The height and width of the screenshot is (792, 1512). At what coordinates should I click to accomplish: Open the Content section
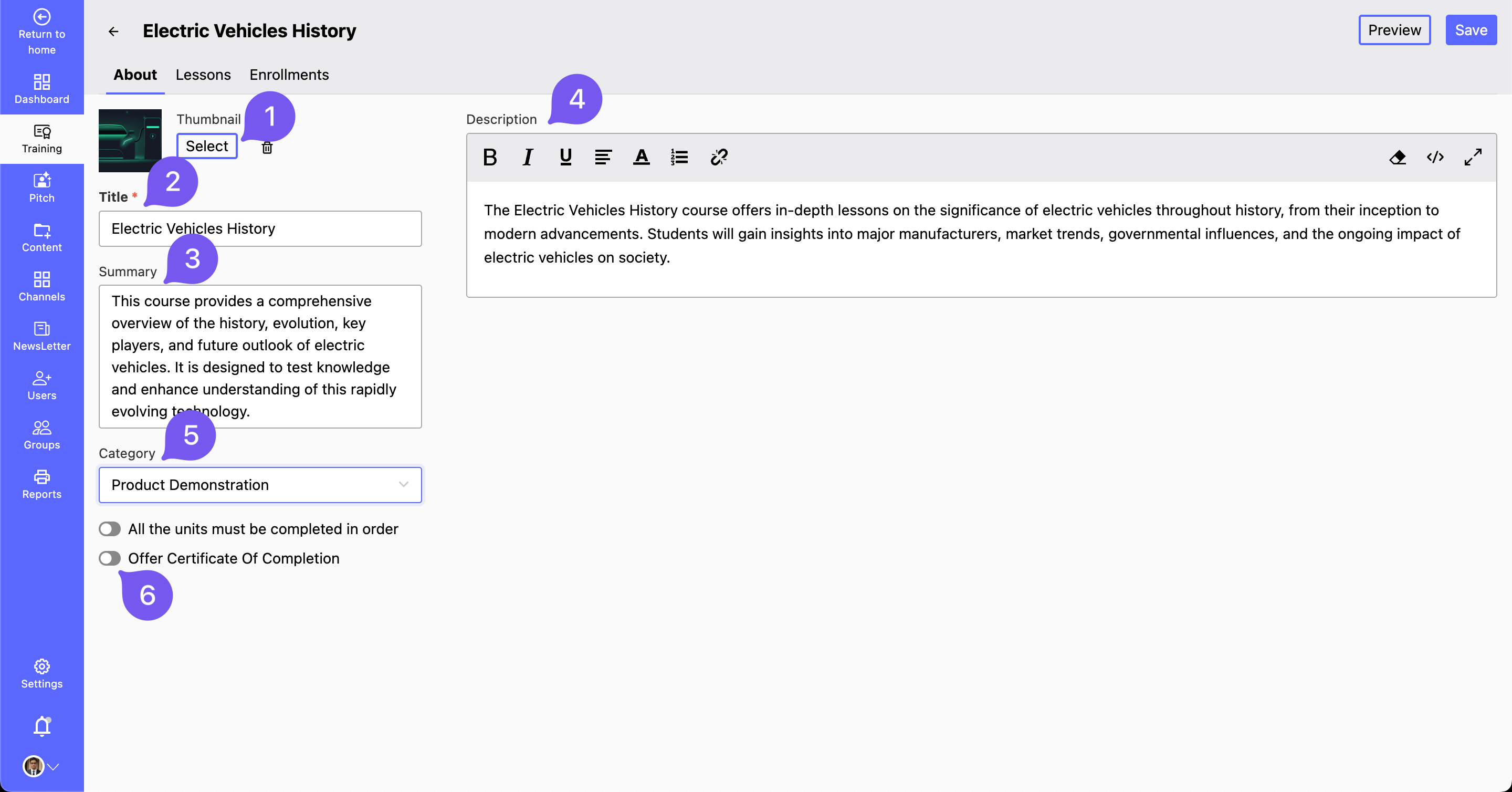(41, 237)
